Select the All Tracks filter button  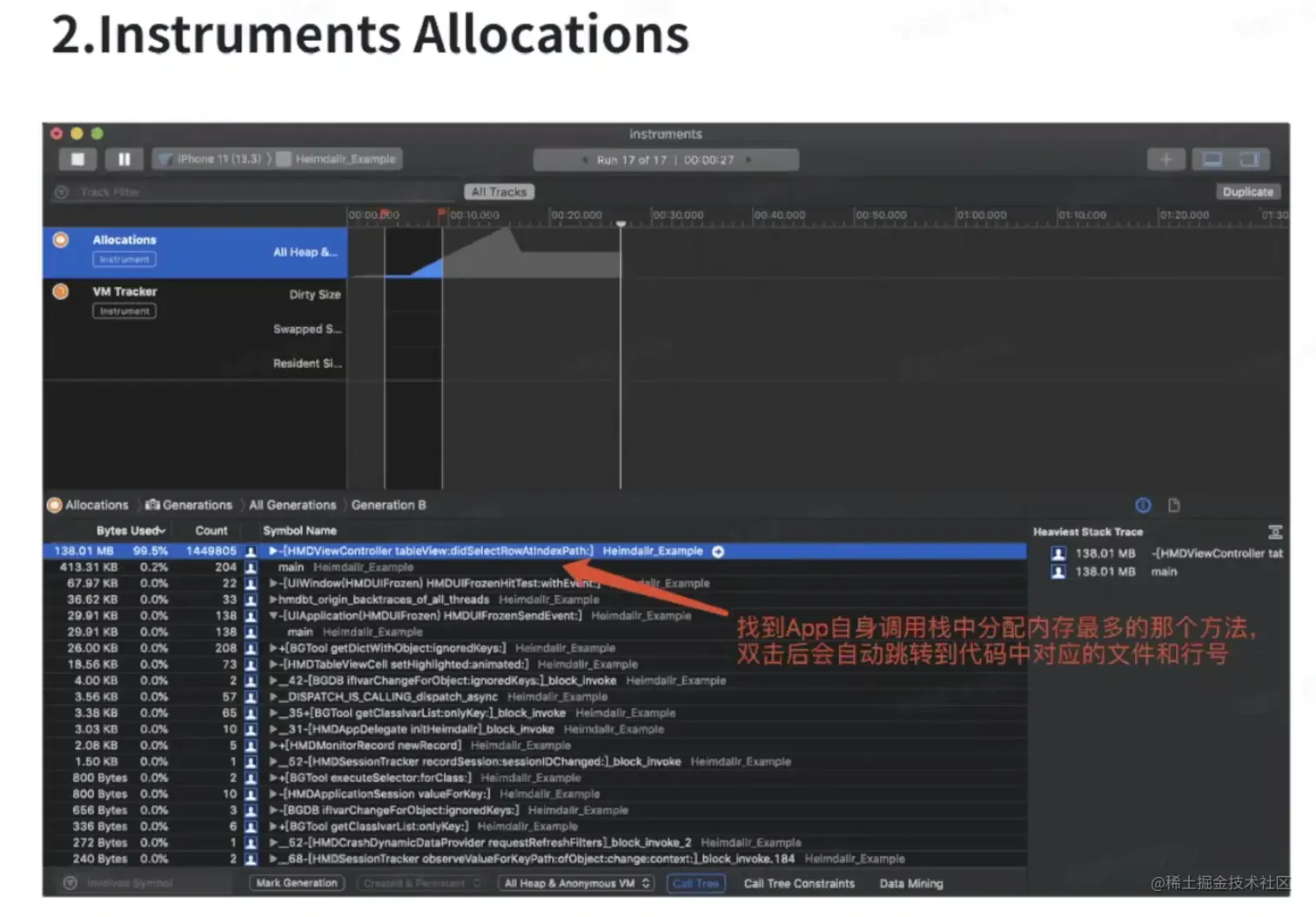[x=499, y=192]
